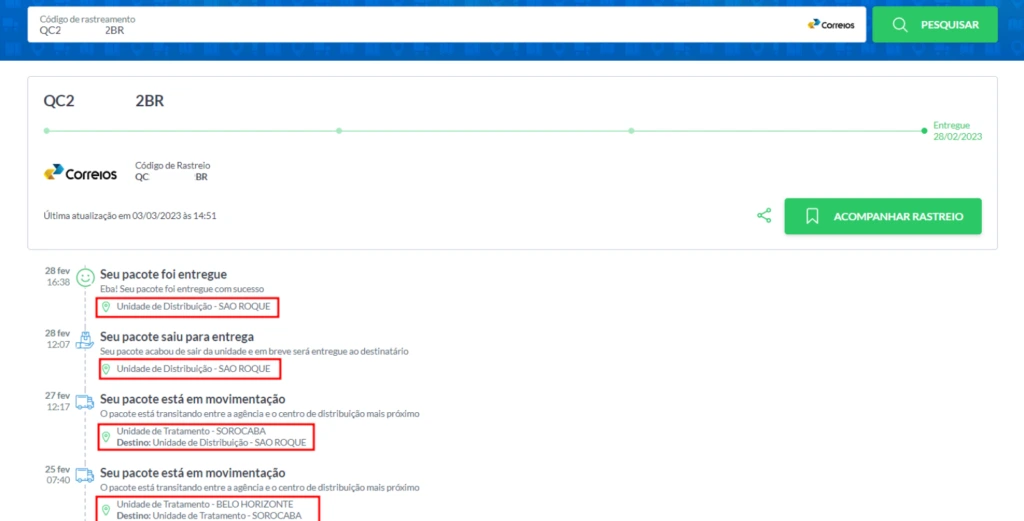Click the bookmark icon on ACOMPANHAR RASTREIO
The height and width of the screenshot is (521, 1024).
(812, 216)
